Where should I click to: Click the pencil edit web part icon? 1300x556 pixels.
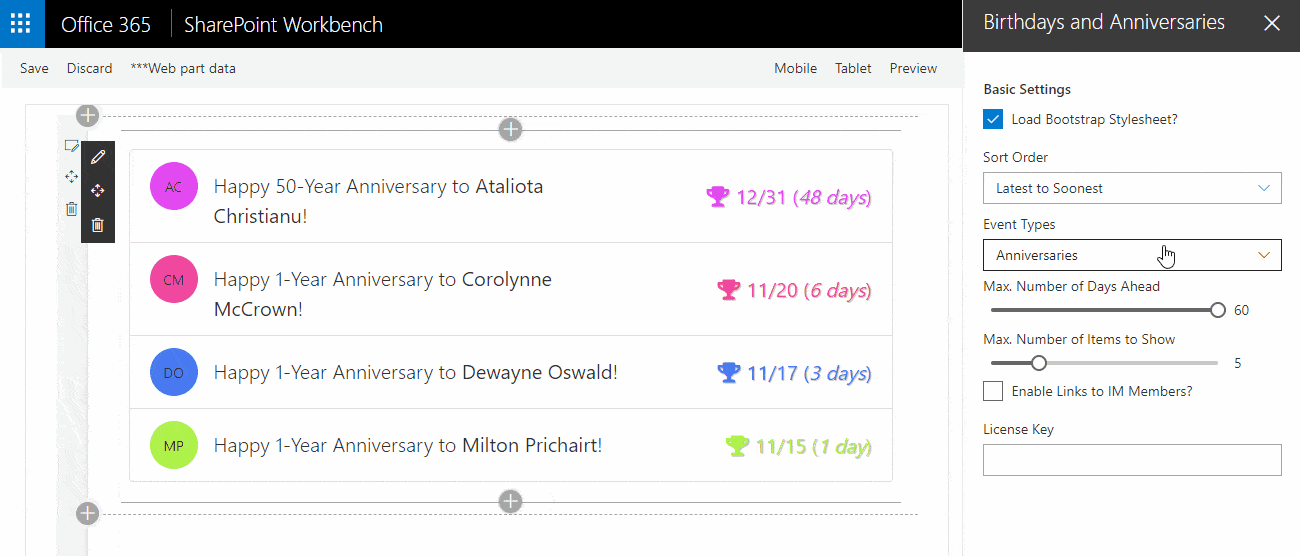point(97,157)
